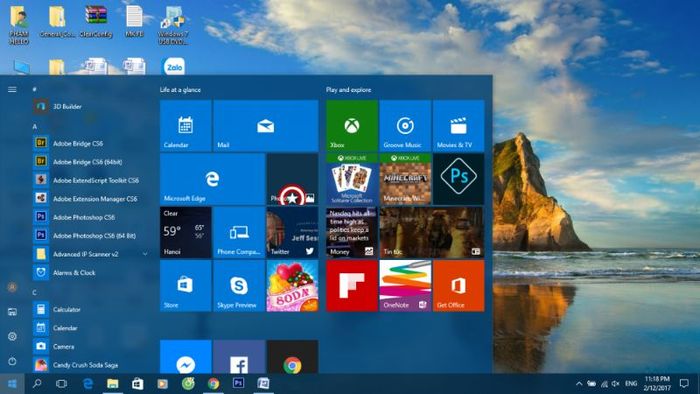700x394 pixels.
Task: Launch Adobe Photoshop CS6 (64 Bit)
Action: click(91, 235)
